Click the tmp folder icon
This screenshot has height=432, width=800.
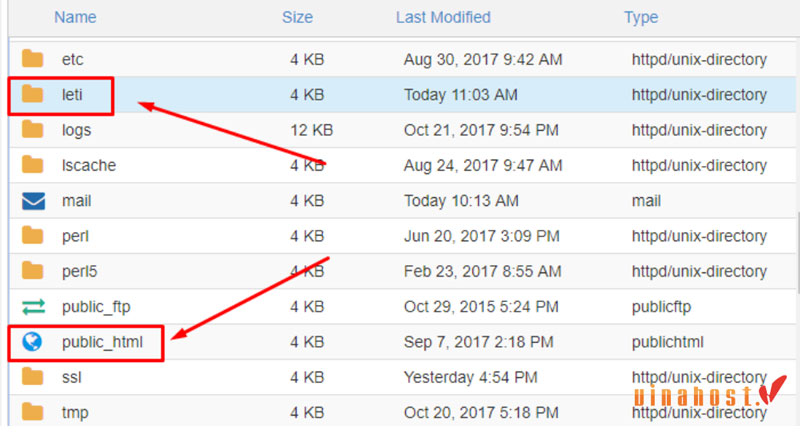33,412
